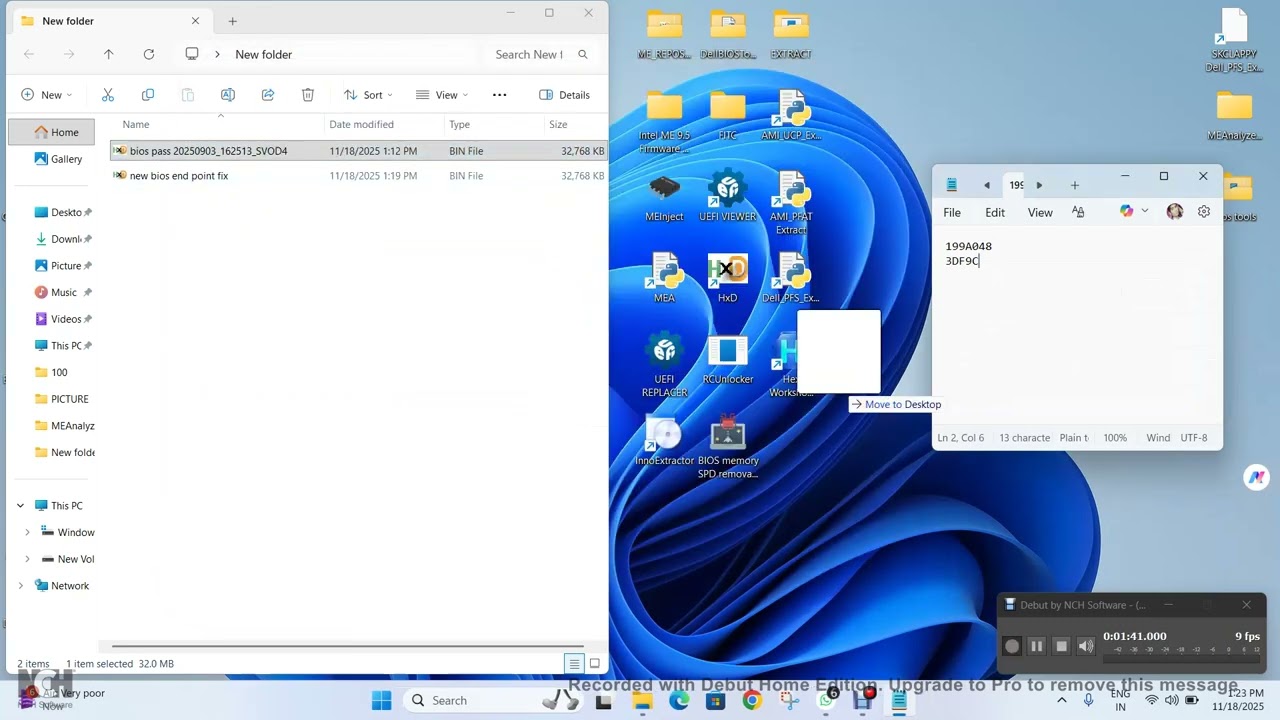Select the RCUnlocker desktop icon
1280x720 pixels.
click(728, 360)
